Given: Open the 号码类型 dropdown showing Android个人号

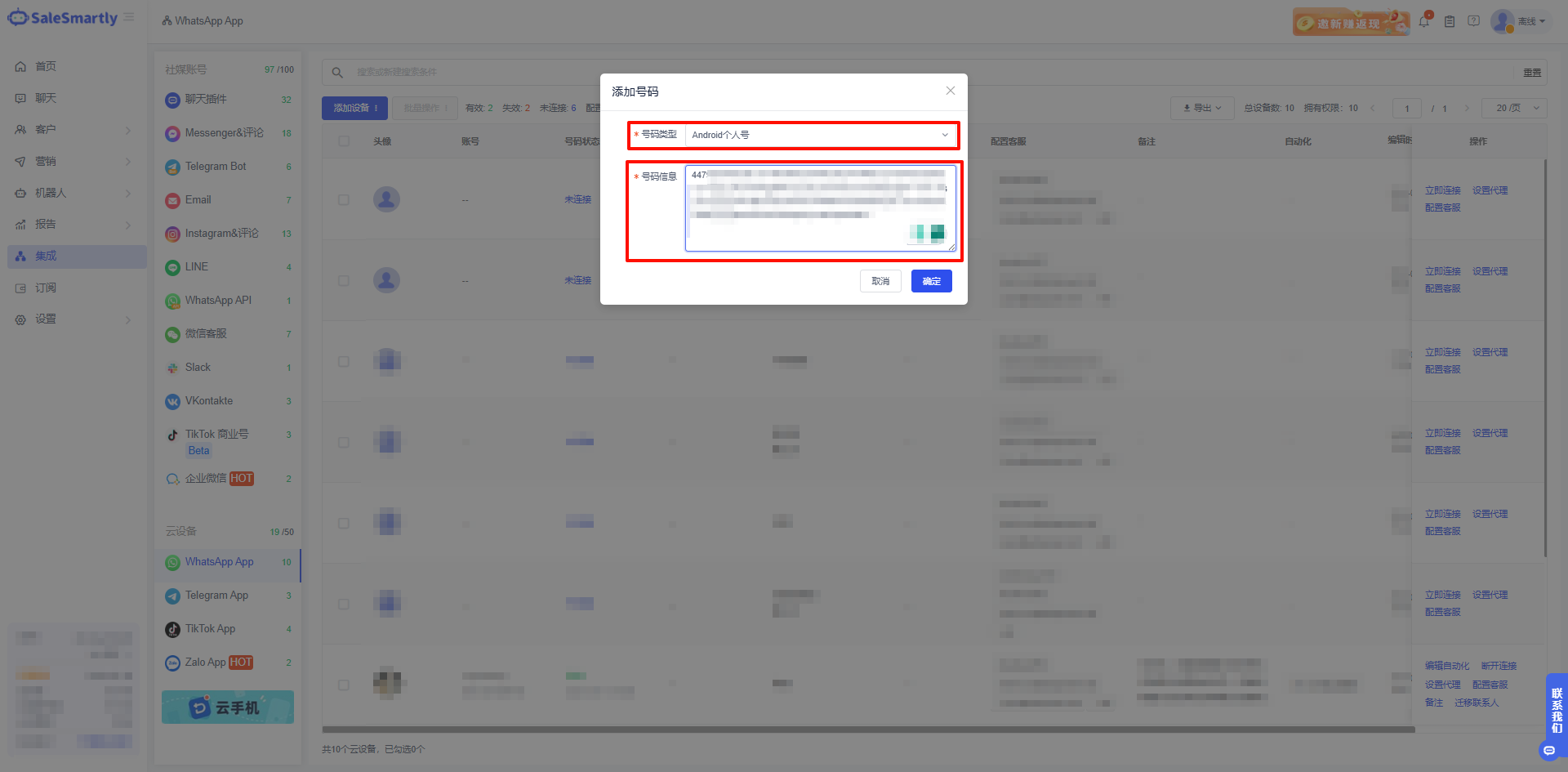Looking at the screenshot, I should point(820,135).
